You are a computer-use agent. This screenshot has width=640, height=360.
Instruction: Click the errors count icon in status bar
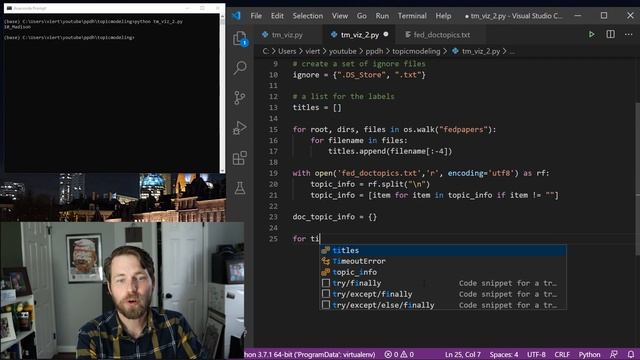point(388,354)
